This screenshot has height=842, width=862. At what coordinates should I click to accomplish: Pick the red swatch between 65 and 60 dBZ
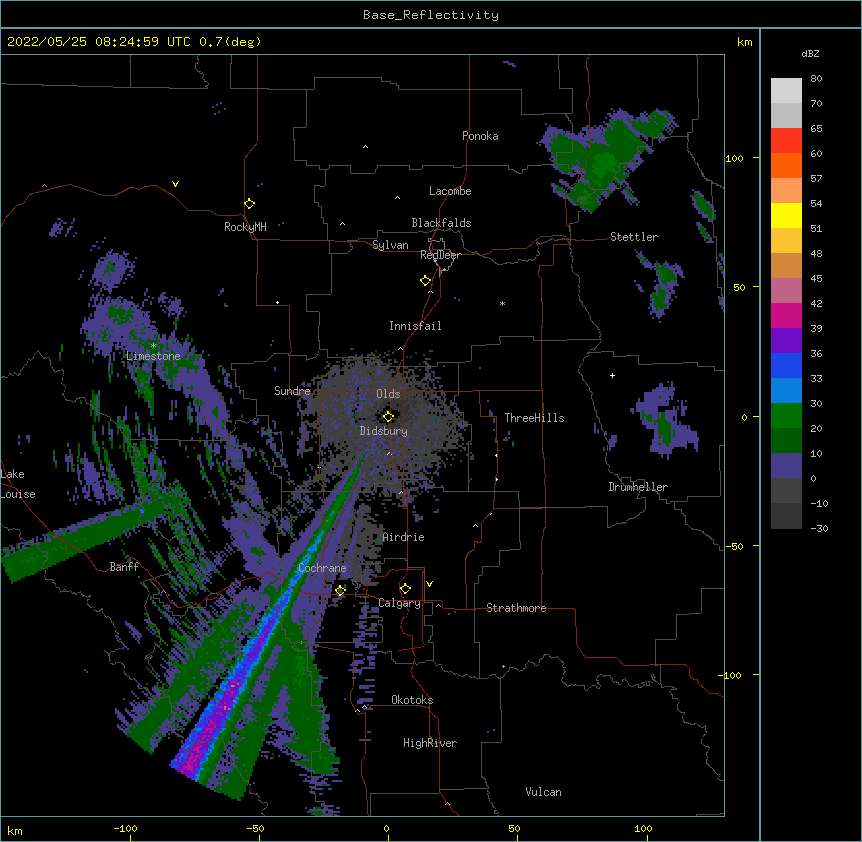point(786,140)
